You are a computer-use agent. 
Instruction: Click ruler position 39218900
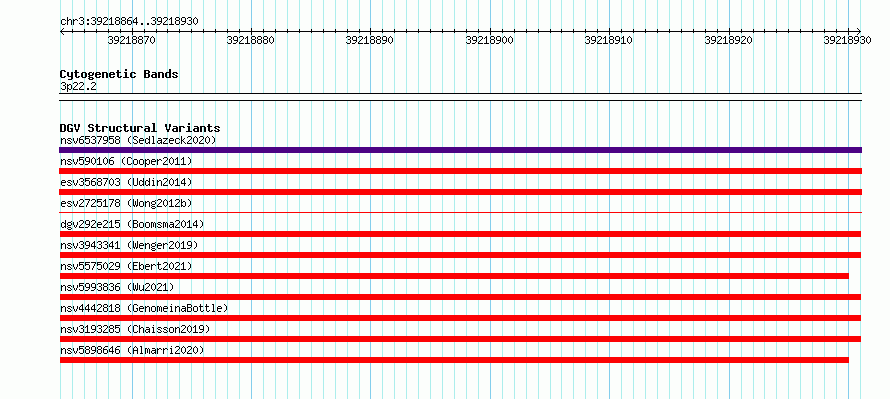point(489,40)
